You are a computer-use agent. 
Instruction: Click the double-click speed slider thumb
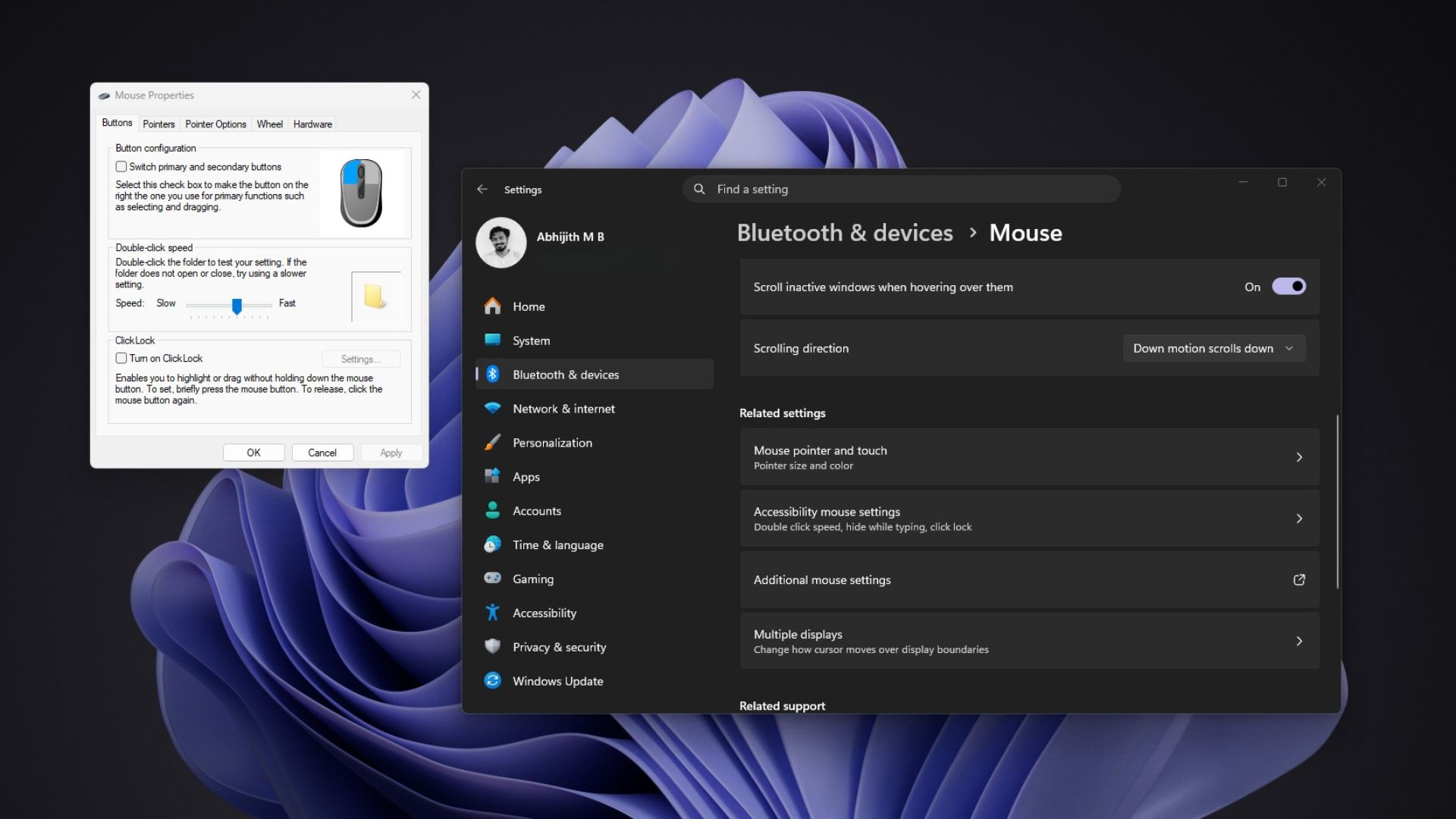point(237,306)
